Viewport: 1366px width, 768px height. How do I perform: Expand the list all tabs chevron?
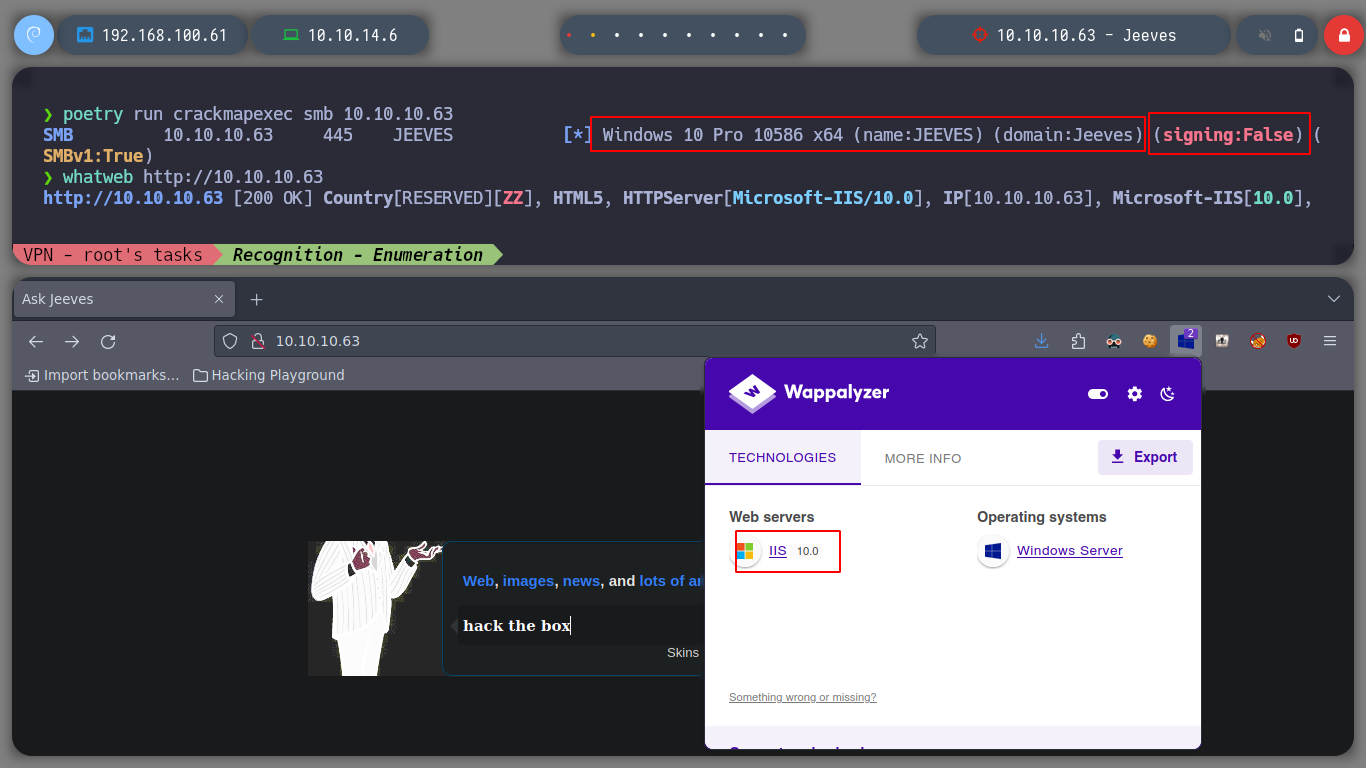click(1334, 299)
